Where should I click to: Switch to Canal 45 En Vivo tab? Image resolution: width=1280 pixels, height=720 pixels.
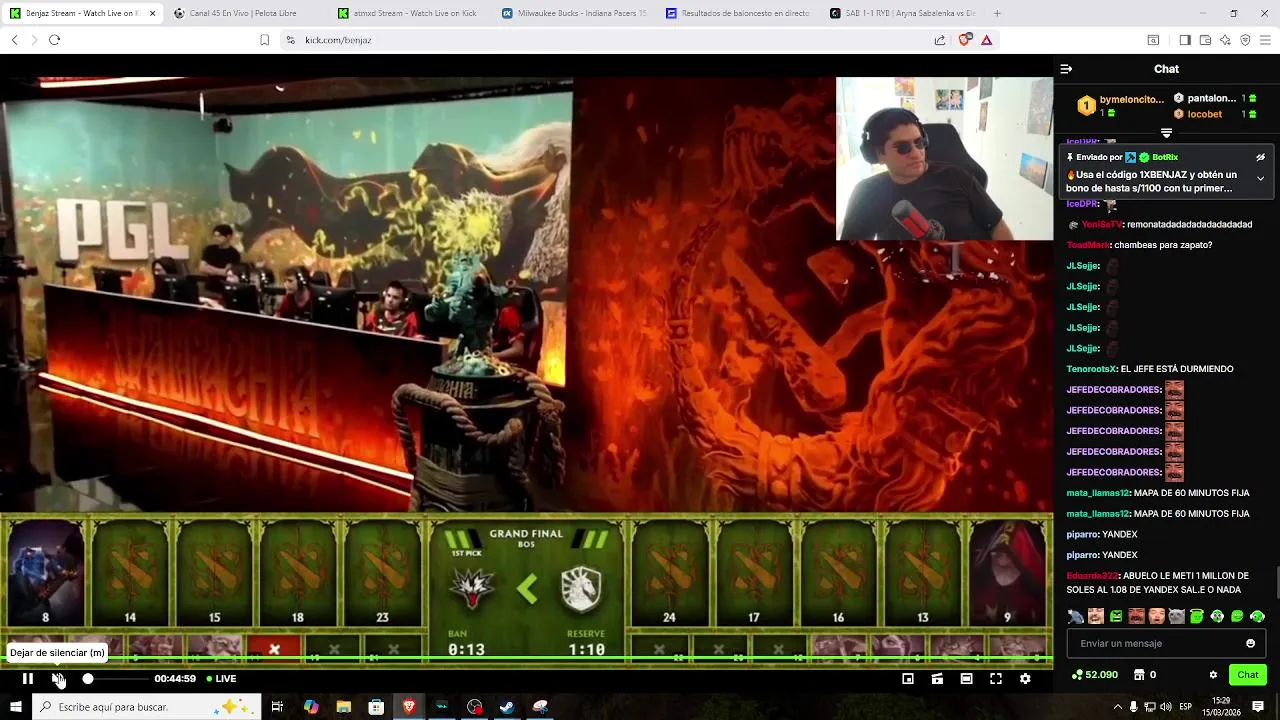243,13
